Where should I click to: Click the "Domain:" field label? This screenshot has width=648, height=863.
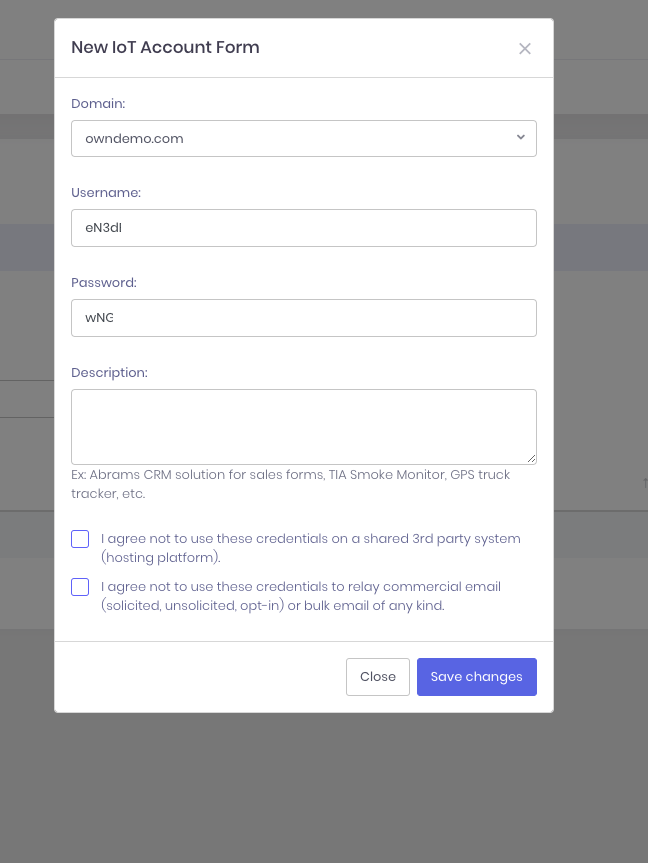(x=98, y=103)
